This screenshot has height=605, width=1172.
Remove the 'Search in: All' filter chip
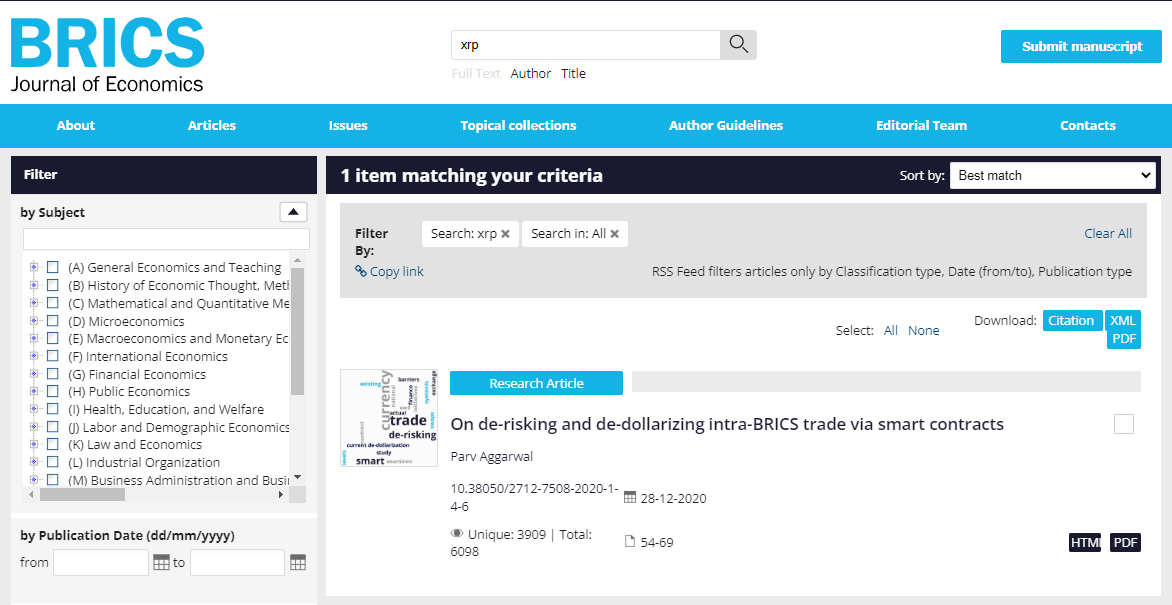click(x=614, y=234)
